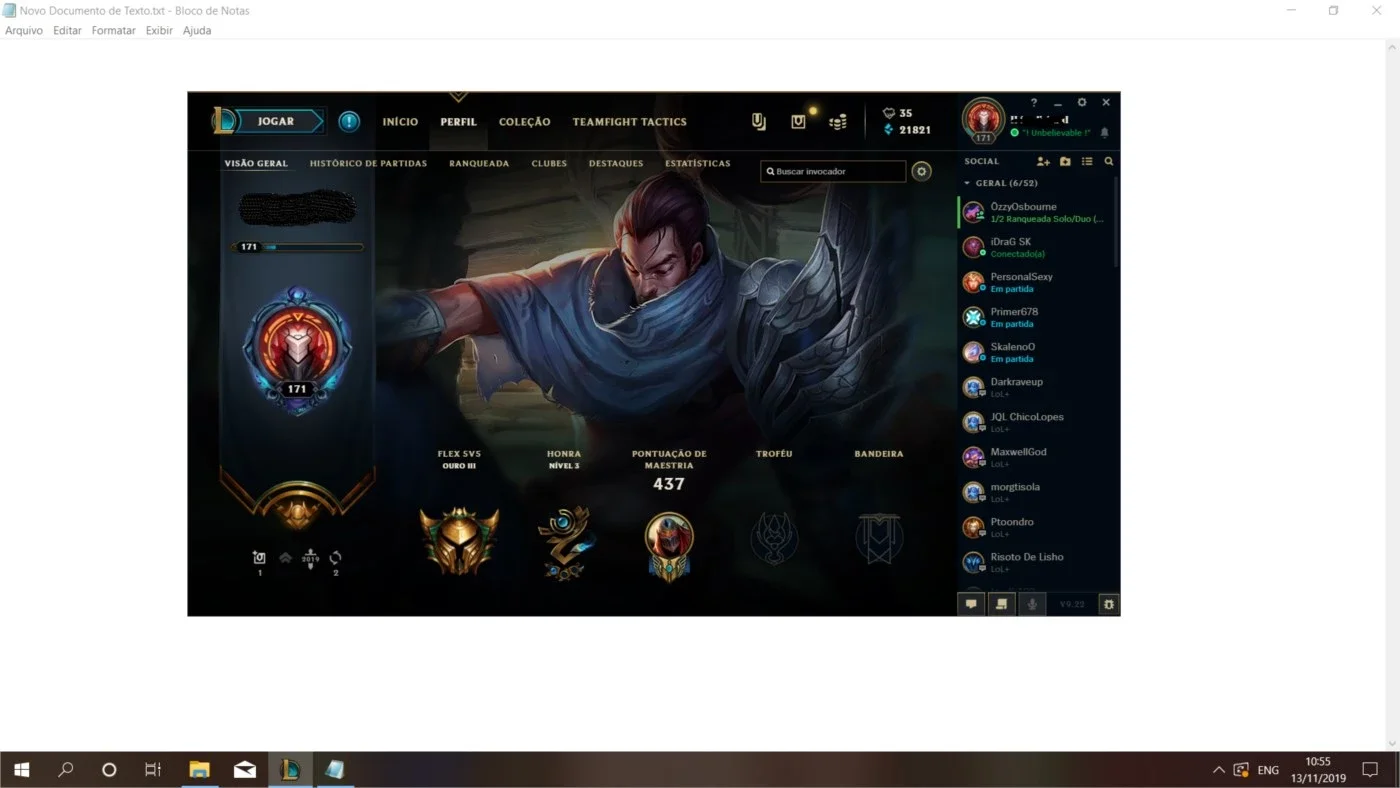1400x788 pixels.
Task: Switch to the Histórico de Partidas tab
Action: tap(368, 163)
